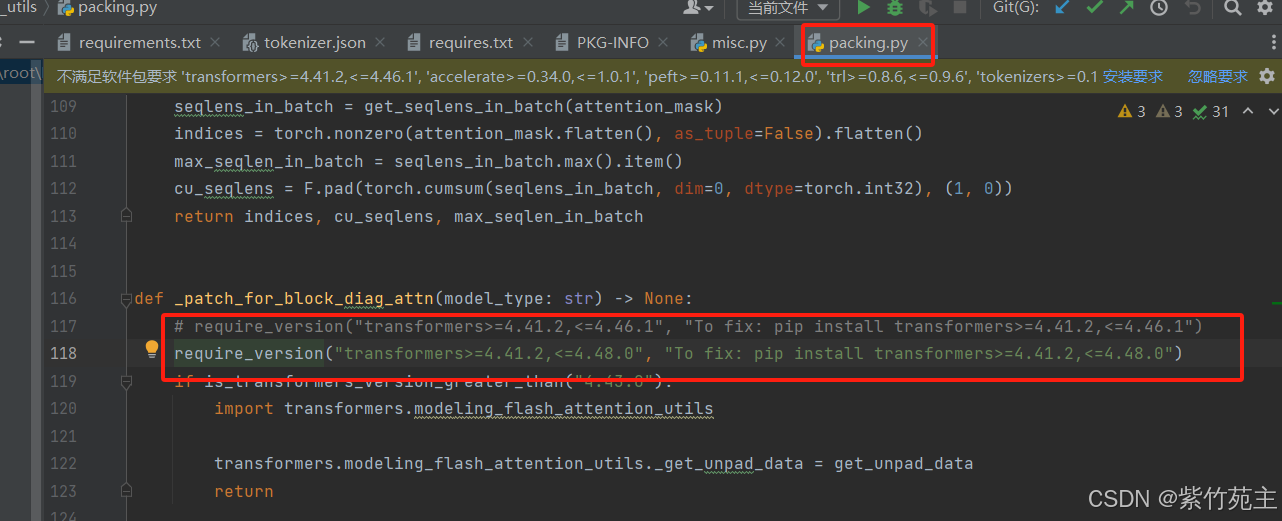The image size is (1282, 521).
Task: Click 忽略要求 to ignore requirements
Action: point(1218,76)
